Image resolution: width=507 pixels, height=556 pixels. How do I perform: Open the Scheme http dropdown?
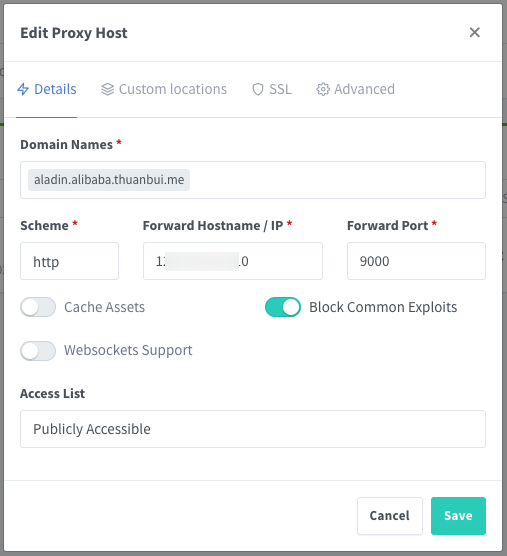click(69, 261)
